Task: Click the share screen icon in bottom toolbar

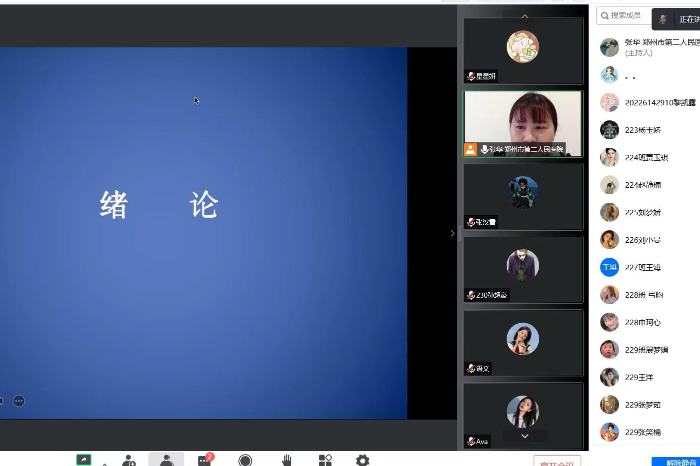Action: click(x=84, y=460)
